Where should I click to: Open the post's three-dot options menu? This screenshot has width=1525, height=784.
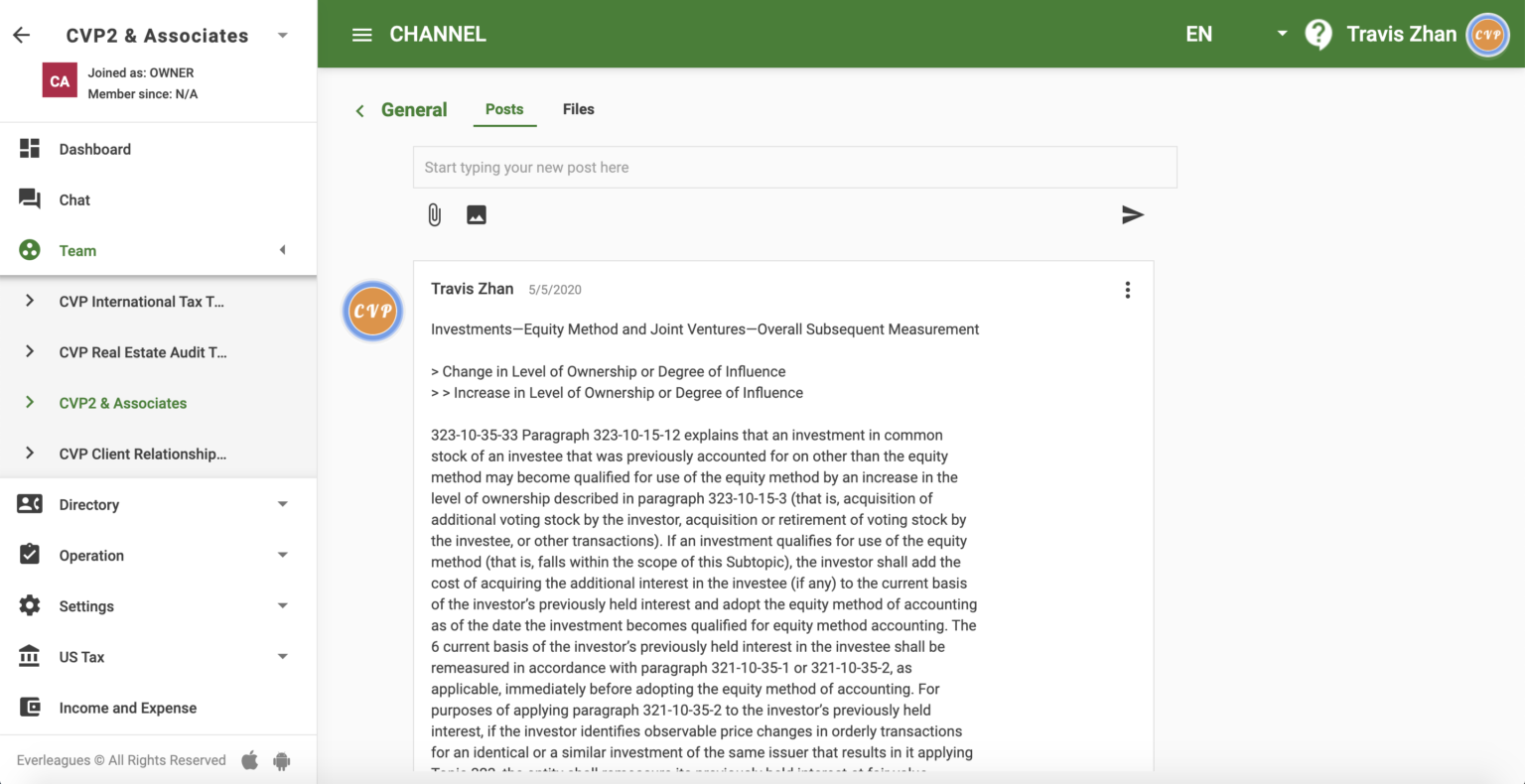[x=1127, y=290]
